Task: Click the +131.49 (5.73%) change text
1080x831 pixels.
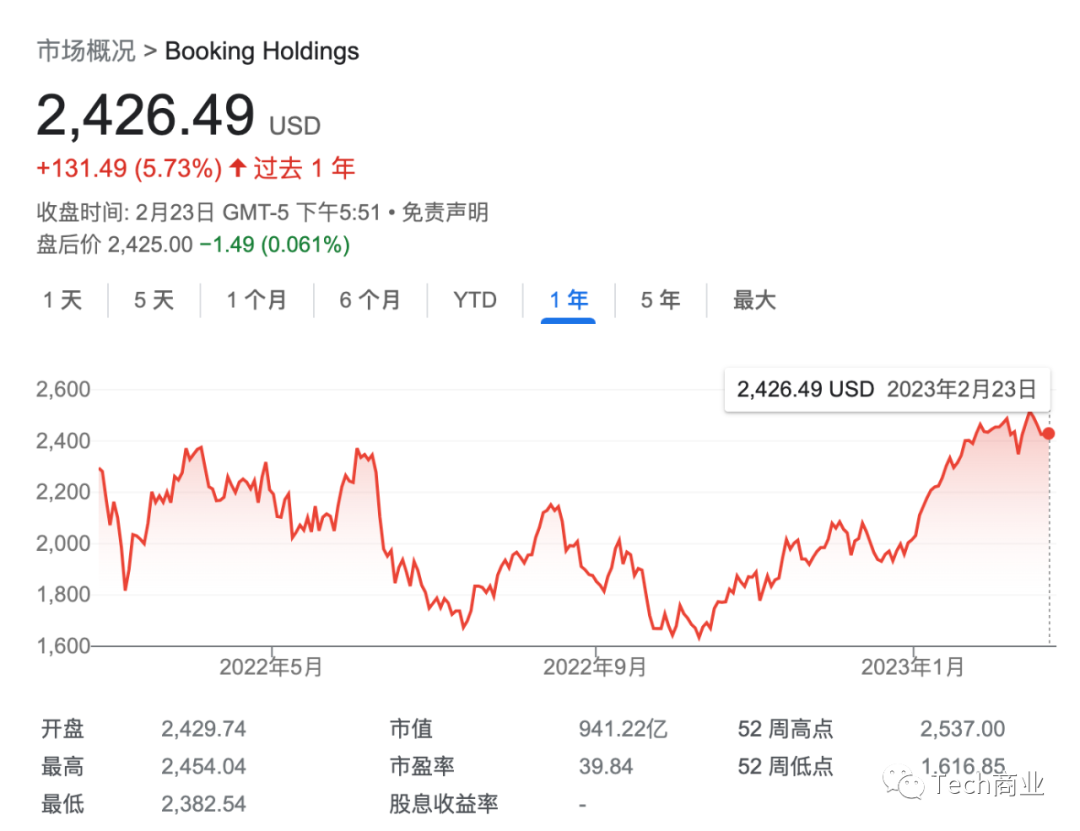Action: coord(129,168)
